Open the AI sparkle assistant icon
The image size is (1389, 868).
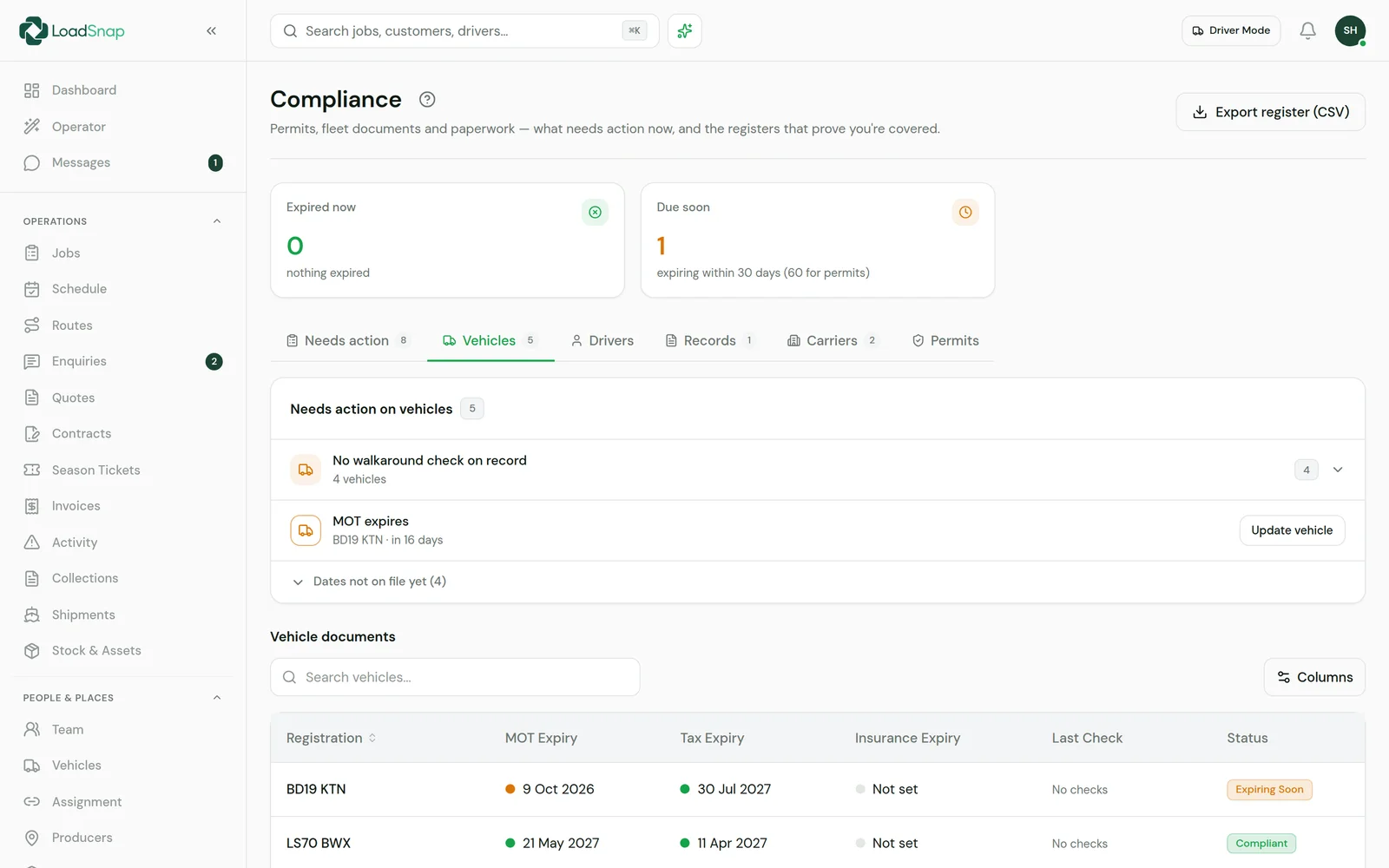(x=685, y=31)
